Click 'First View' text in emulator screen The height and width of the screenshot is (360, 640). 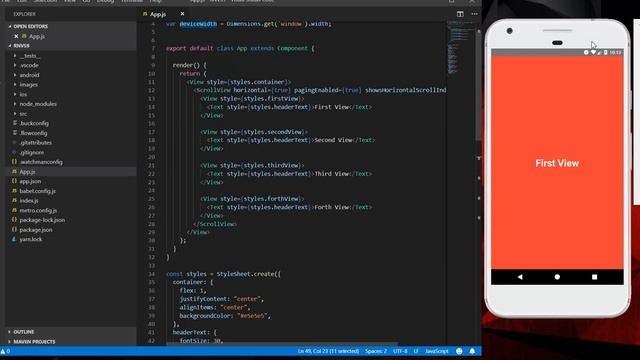[557, 163]
